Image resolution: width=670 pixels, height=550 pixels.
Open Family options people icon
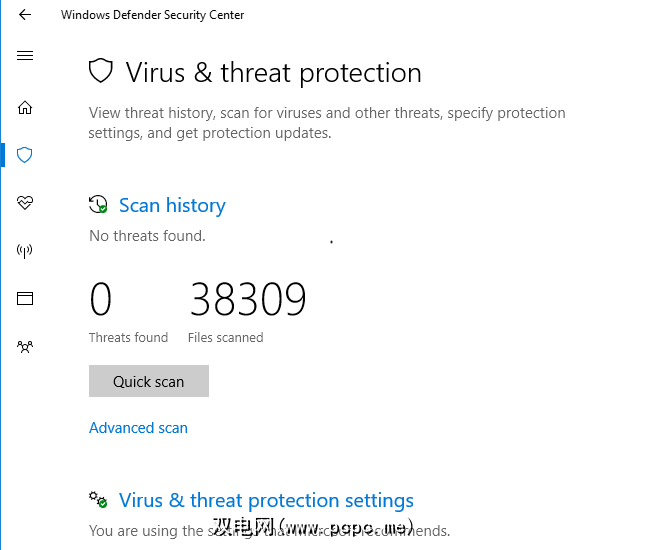(25, 347)
